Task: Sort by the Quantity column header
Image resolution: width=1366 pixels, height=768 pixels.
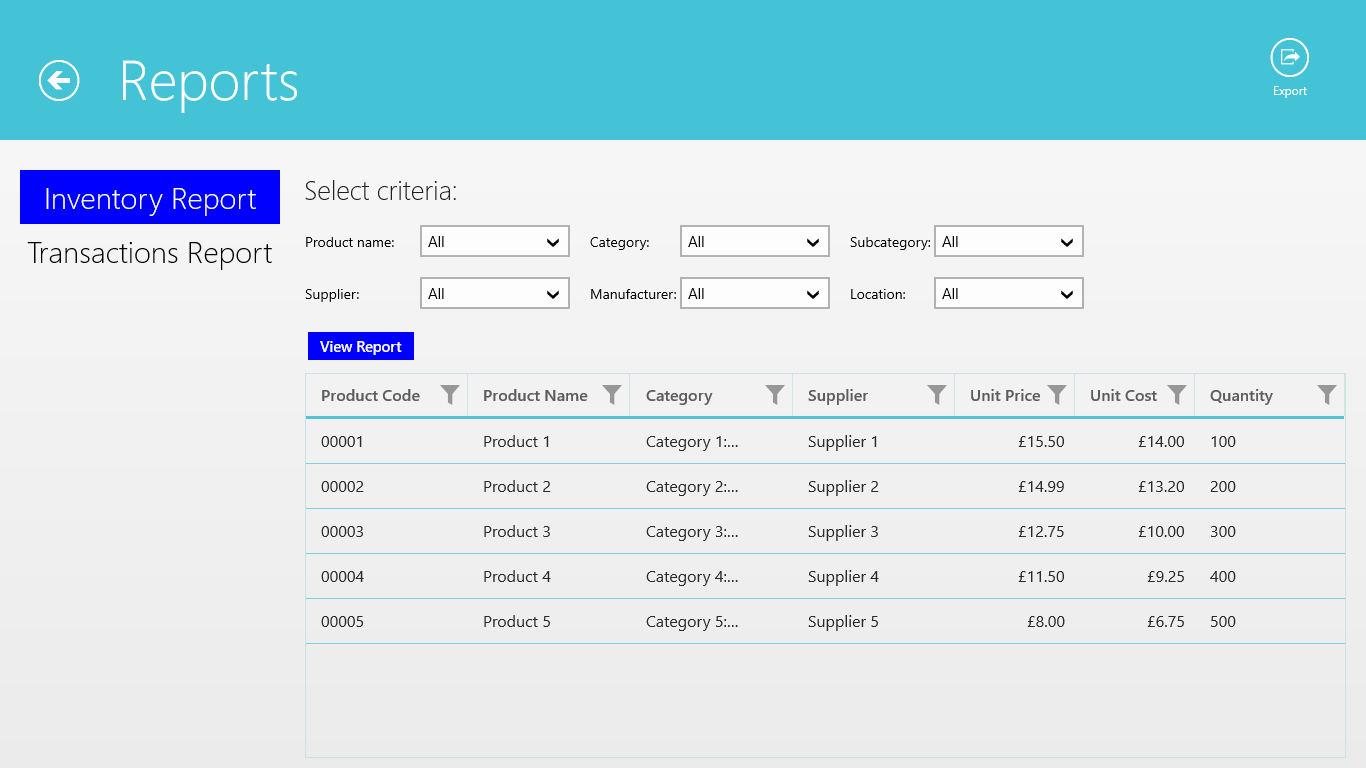Action: 1241,396
